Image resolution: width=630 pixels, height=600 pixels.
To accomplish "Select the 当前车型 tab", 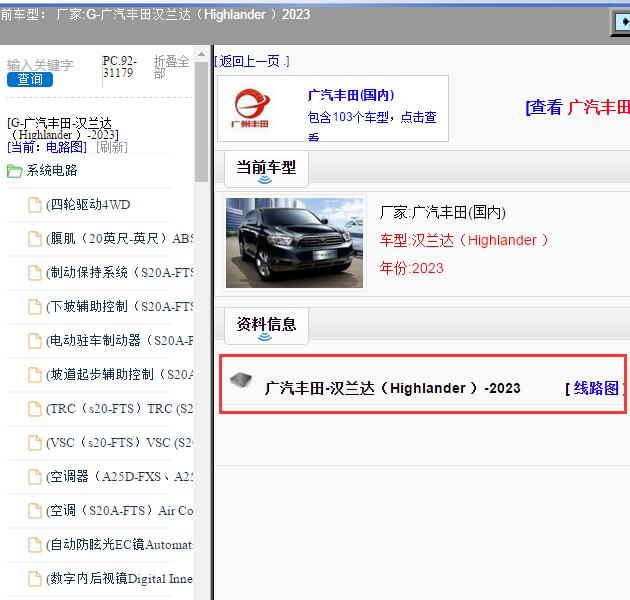I will coord(266,168).
